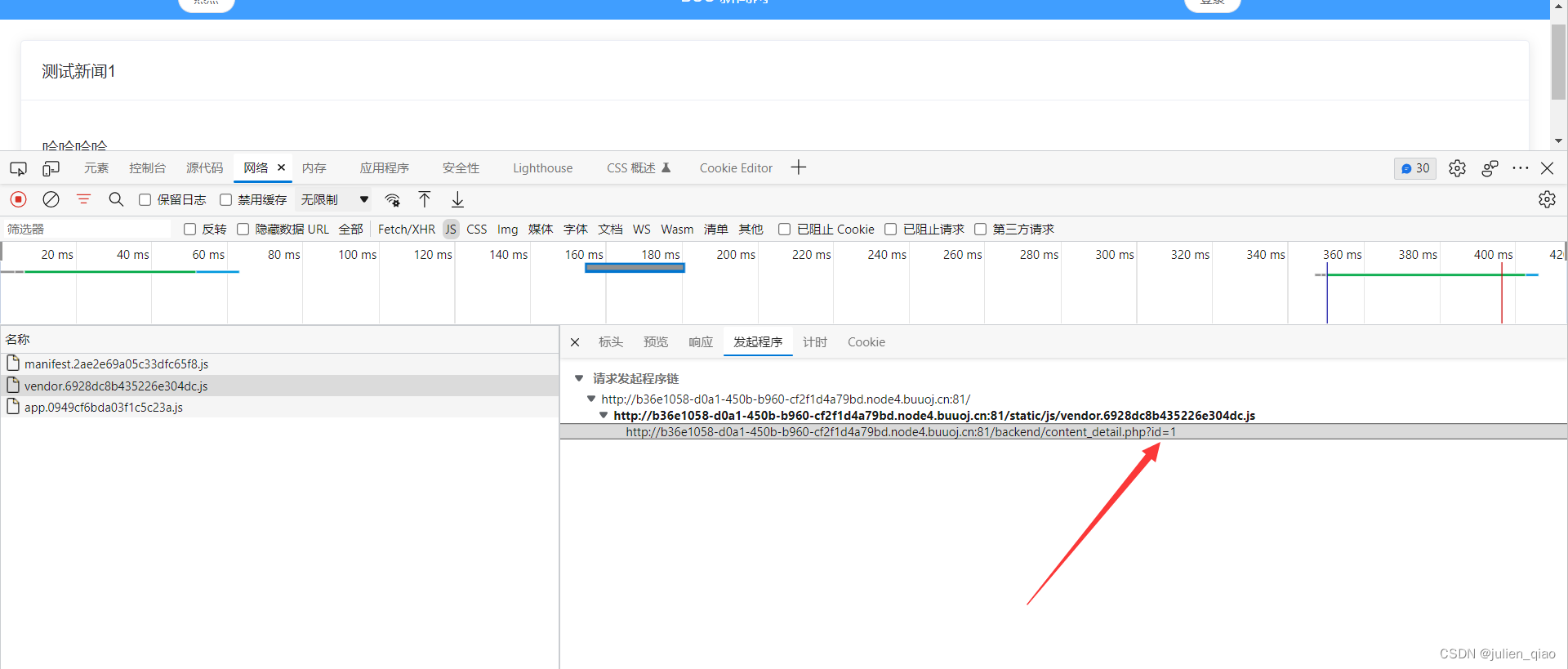This screenshot has width=1568, height=669.
Task: Switch to the 控制台 tab
Action: [147, 168]
